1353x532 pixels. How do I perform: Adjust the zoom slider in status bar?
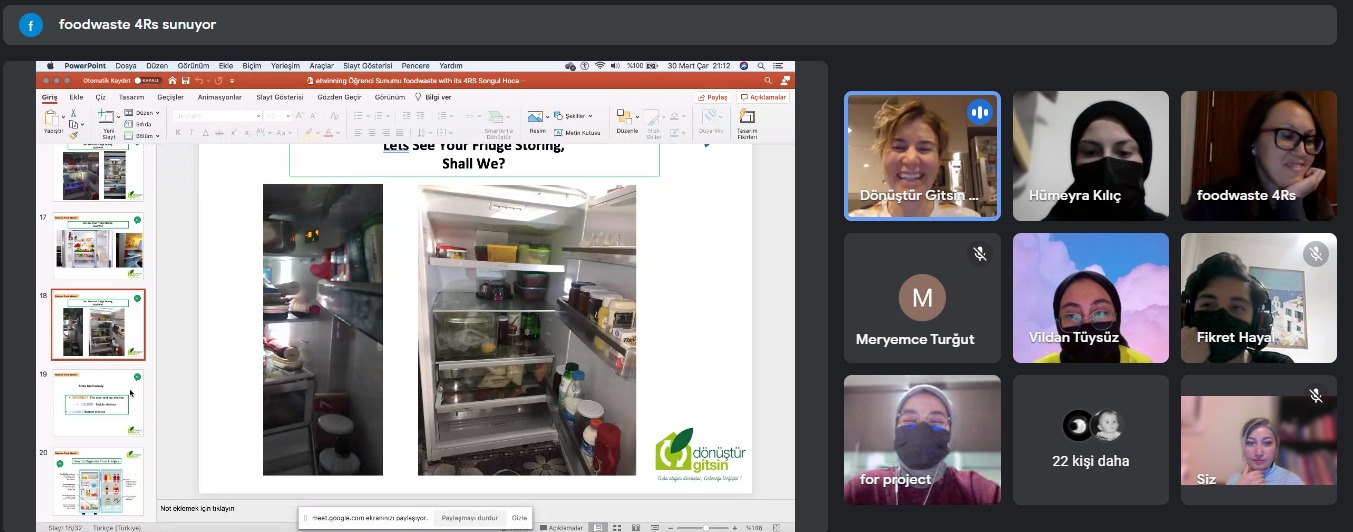[x=706, y=527]
